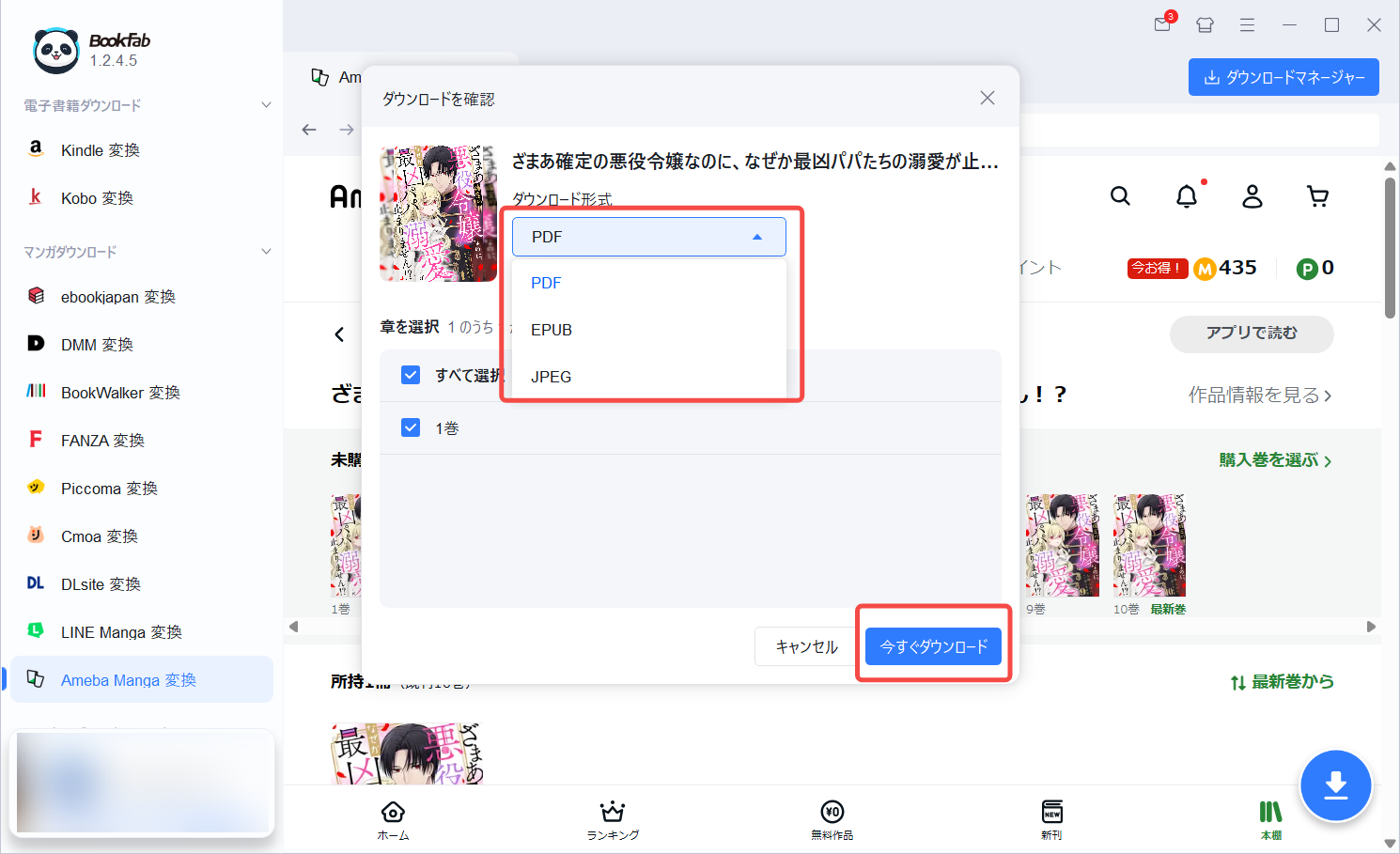Viewport: 1400px width, 854px height.
Task: Click the 今お得！ red badge
Action: click(x=1158, y=269)
